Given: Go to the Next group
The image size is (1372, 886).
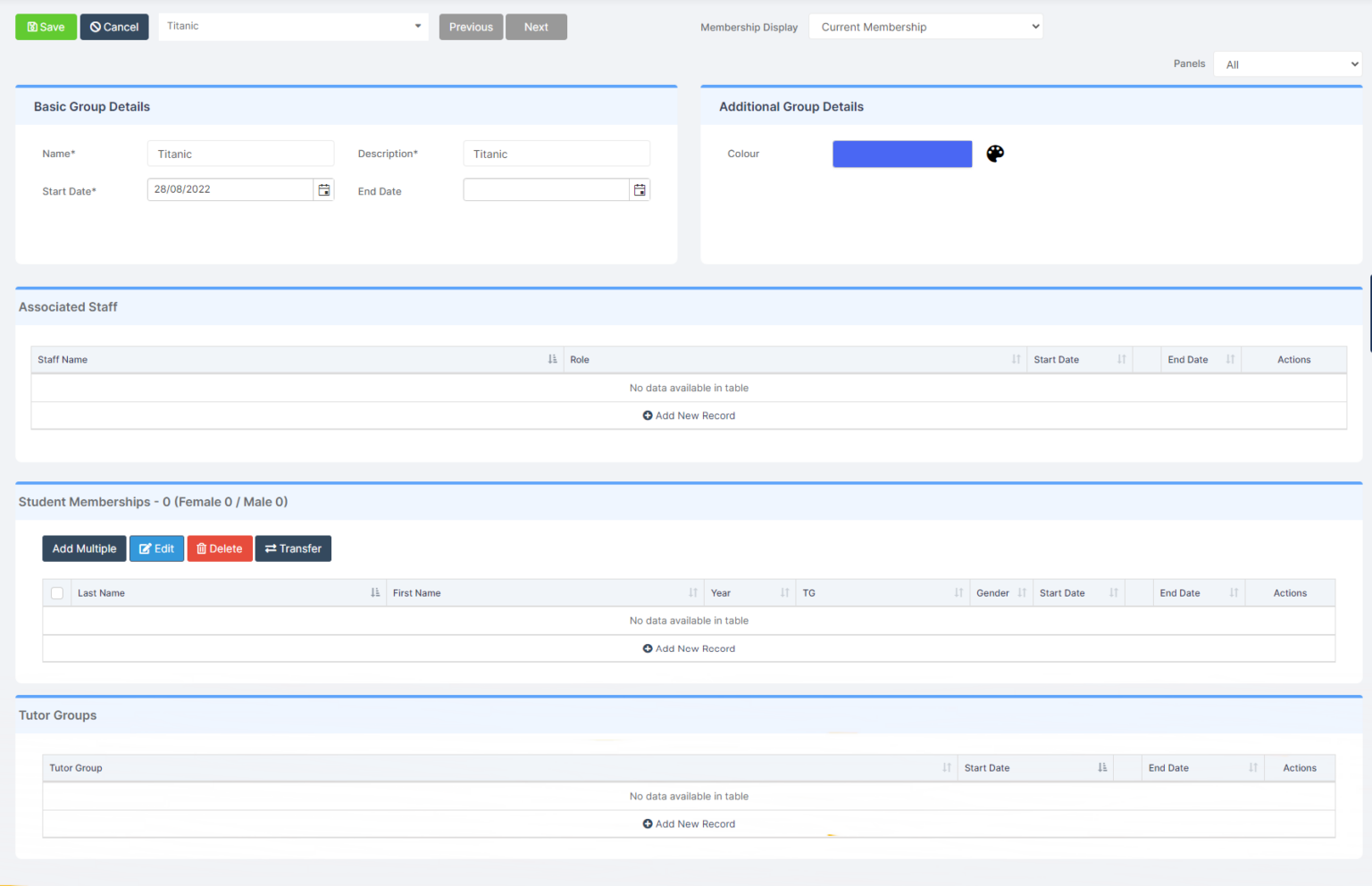Looking at the screenshot, I should click(536, 27).
